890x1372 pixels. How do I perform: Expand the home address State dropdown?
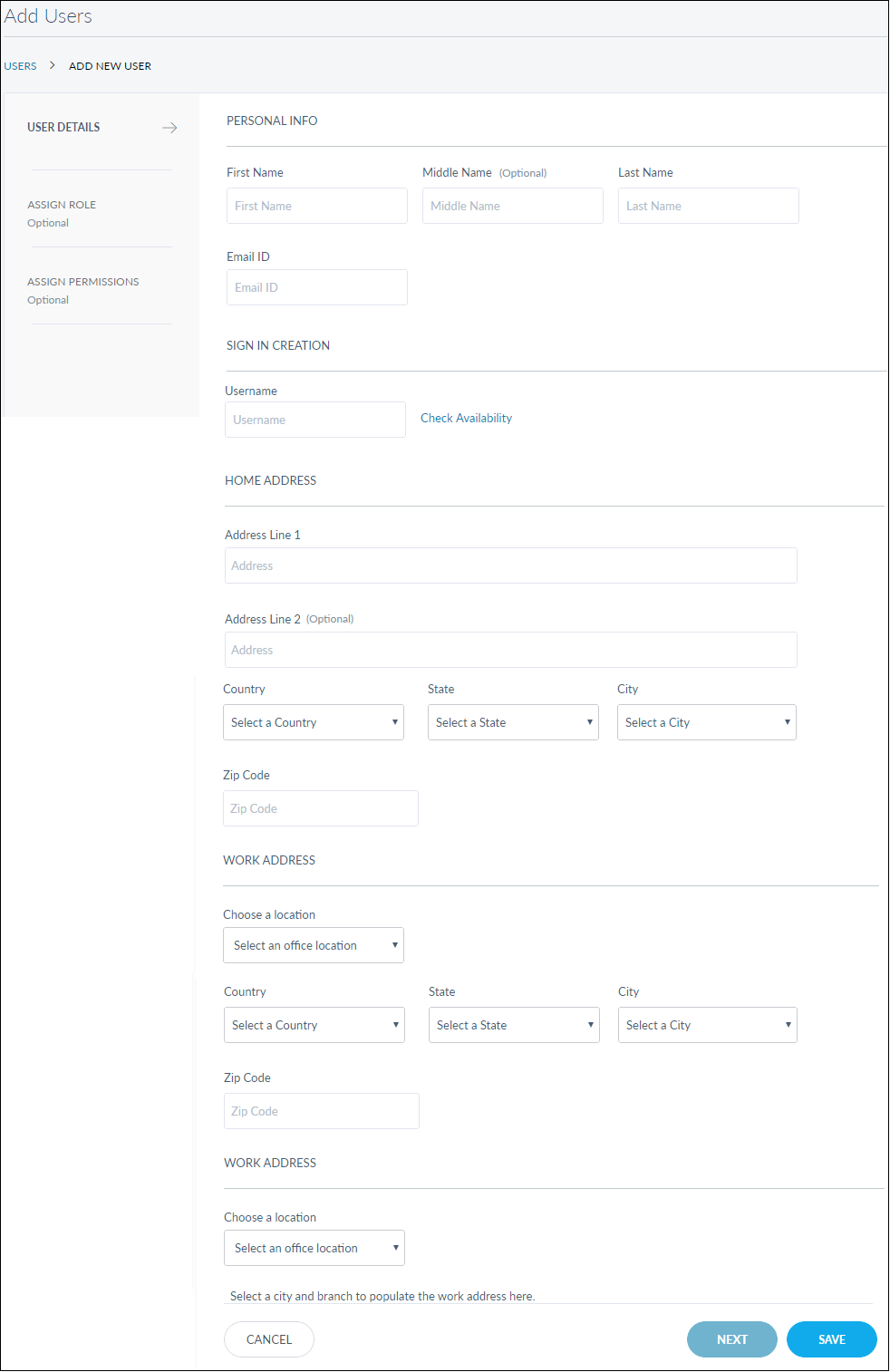pyautogui.click(x=513, y=722)
